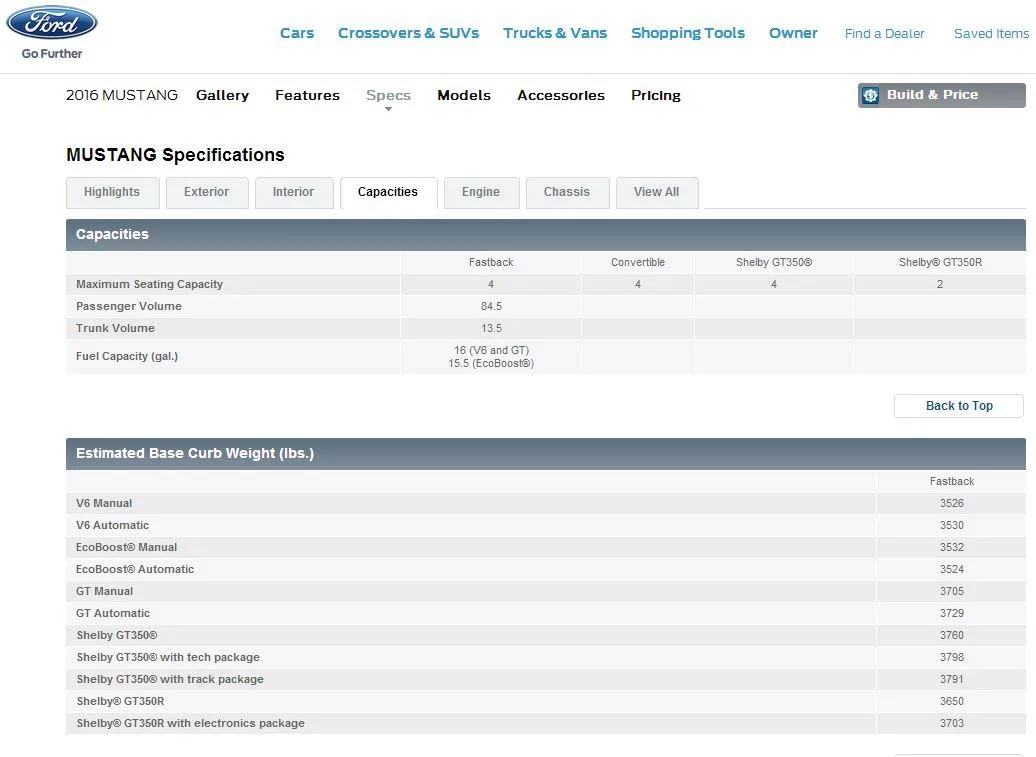Switch to the Exterior tab

[207, 192]
